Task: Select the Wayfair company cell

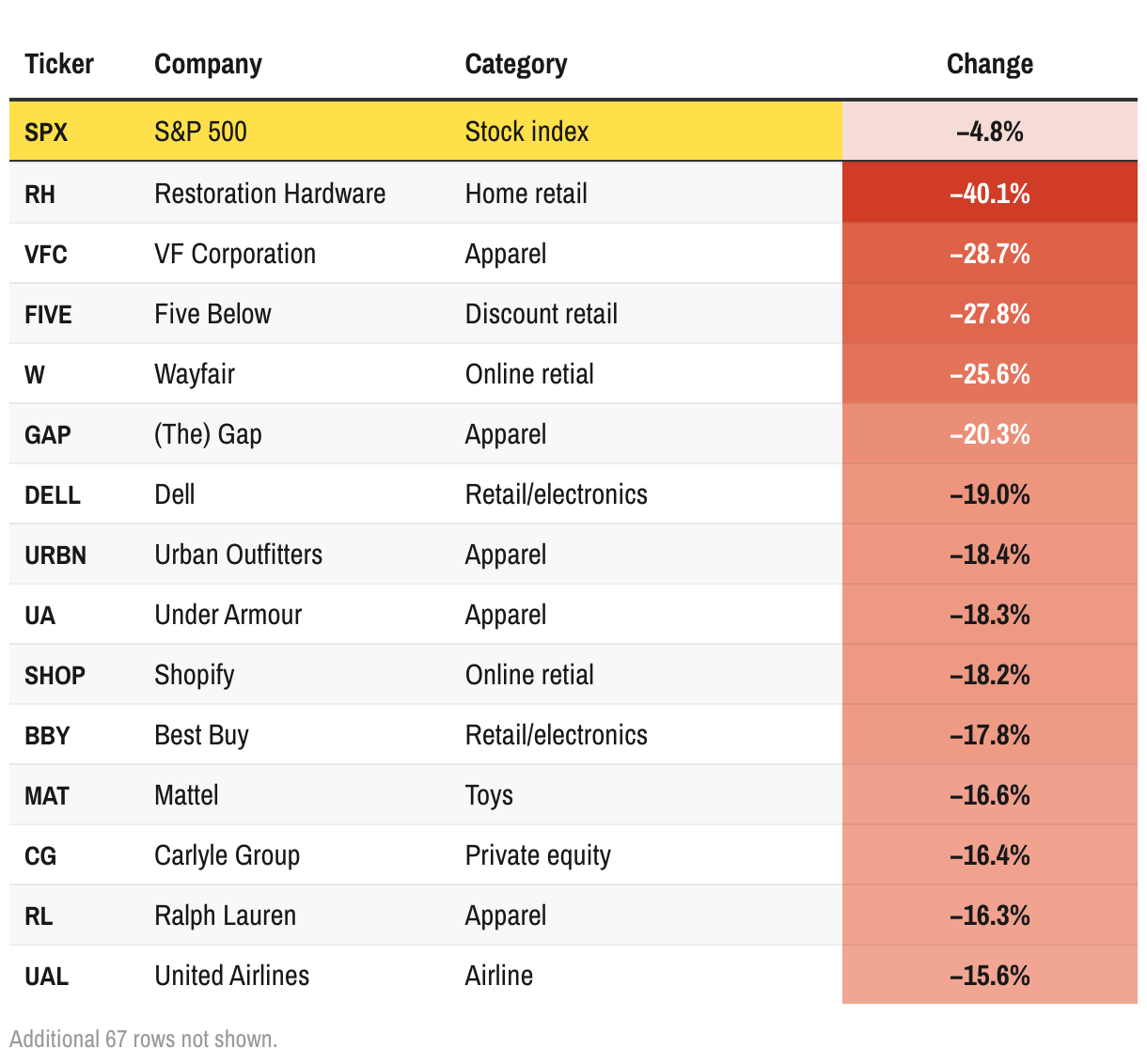Action: click(x=195, y=374)
